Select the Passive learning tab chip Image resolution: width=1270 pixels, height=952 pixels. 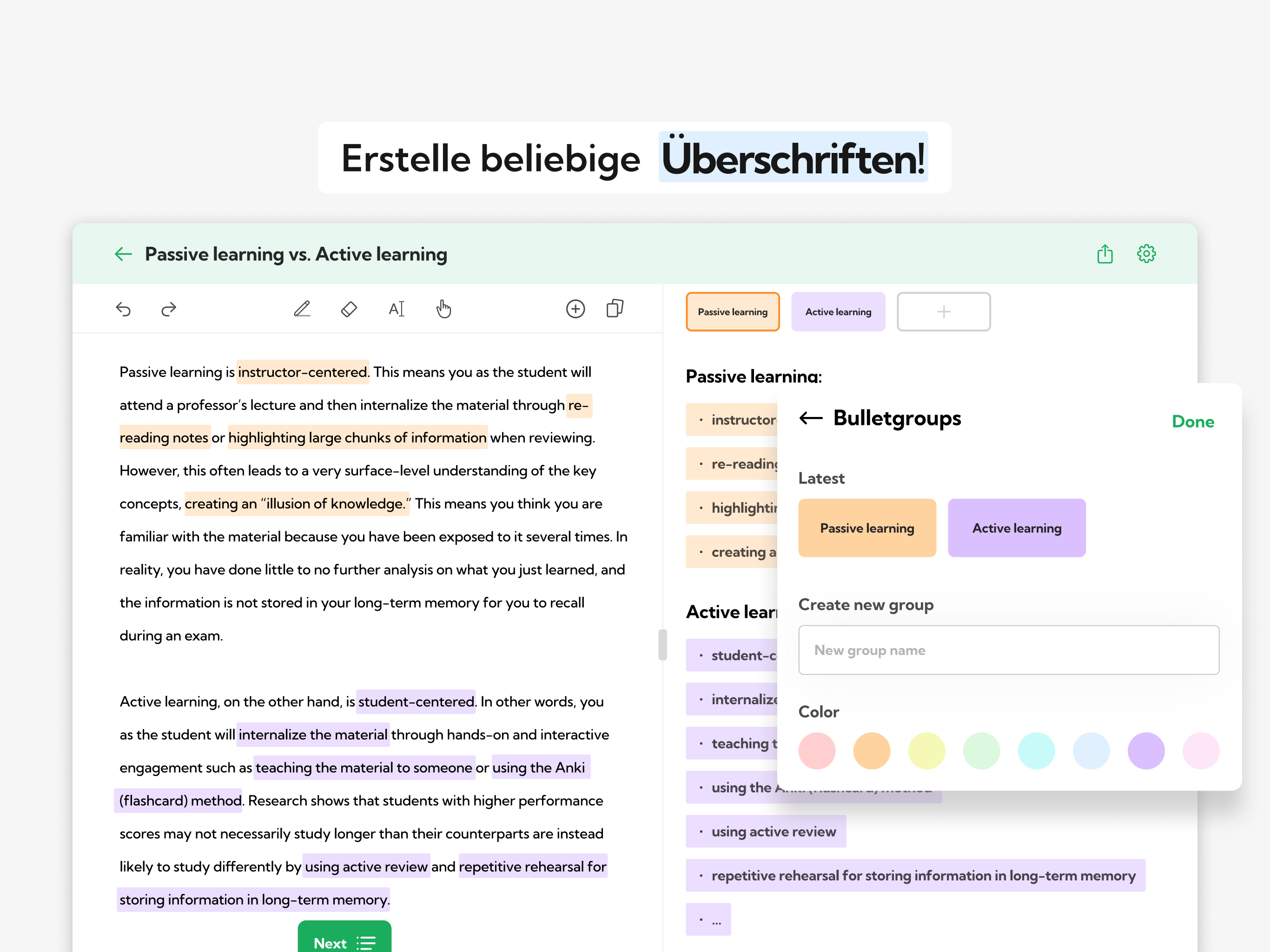click(x=733, y=312)
